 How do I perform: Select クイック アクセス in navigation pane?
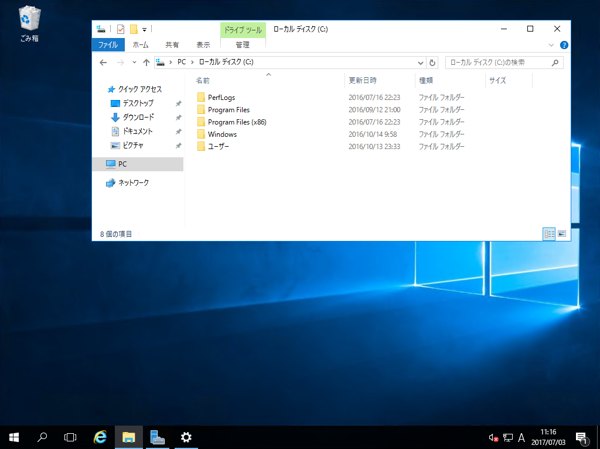(x=140, y=89)
